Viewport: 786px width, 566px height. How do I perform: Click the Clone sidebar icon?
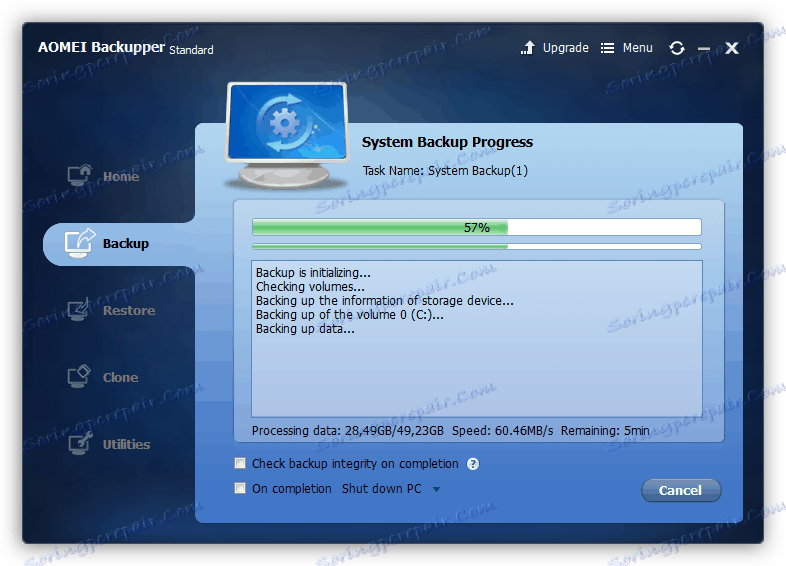[x=79, y=376]
